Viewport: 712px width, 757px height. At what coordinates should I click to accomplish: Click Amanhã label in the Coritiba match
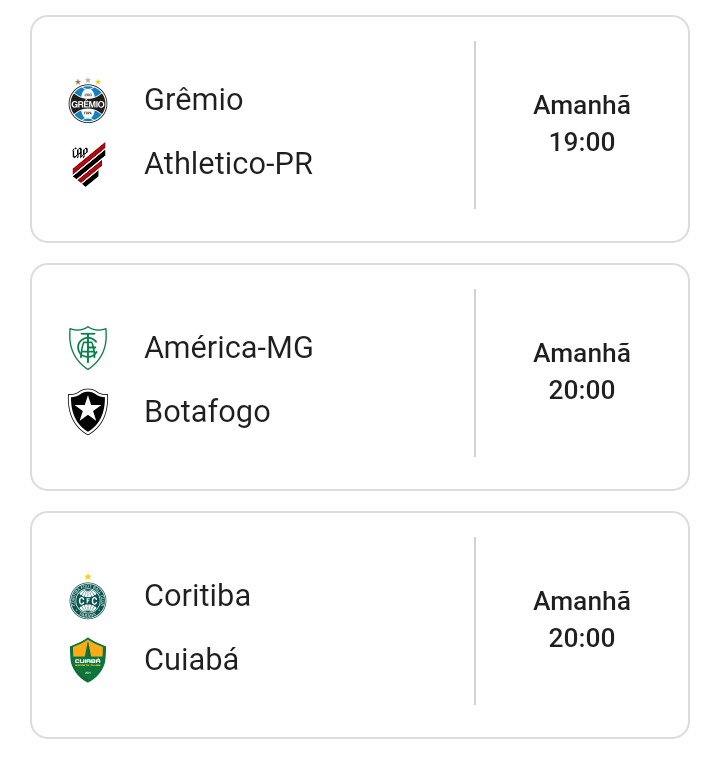(582, 601)
